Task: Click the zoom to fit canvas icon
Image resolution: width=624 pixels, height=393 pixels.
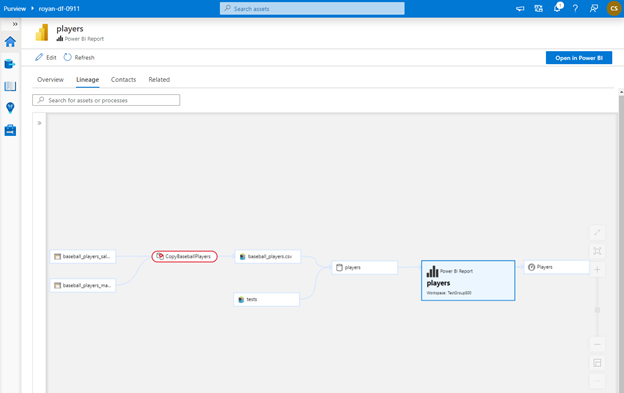Action: (597, 251)
